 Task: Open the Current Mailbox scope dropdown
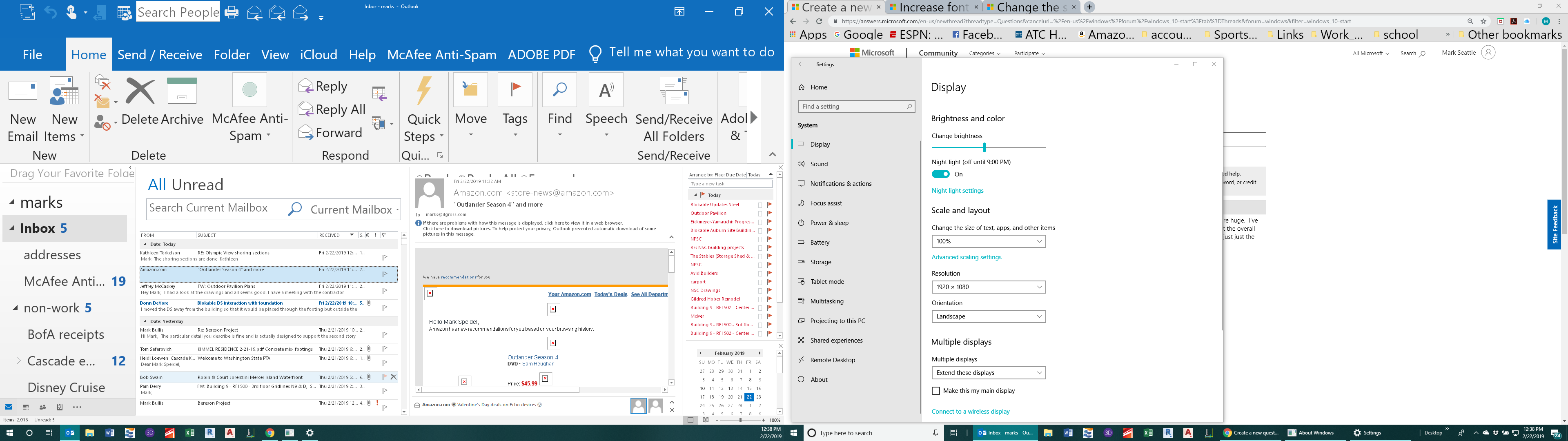pos(354,209)
